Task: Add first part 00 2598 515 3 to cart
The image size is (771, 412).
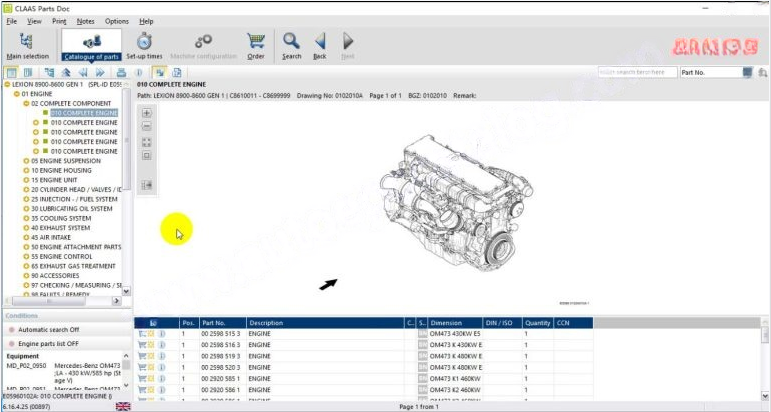Action: [142, 334]
